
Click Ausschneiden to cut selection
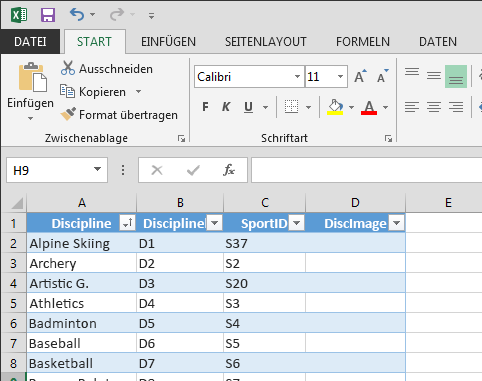(x=107, y=69)
